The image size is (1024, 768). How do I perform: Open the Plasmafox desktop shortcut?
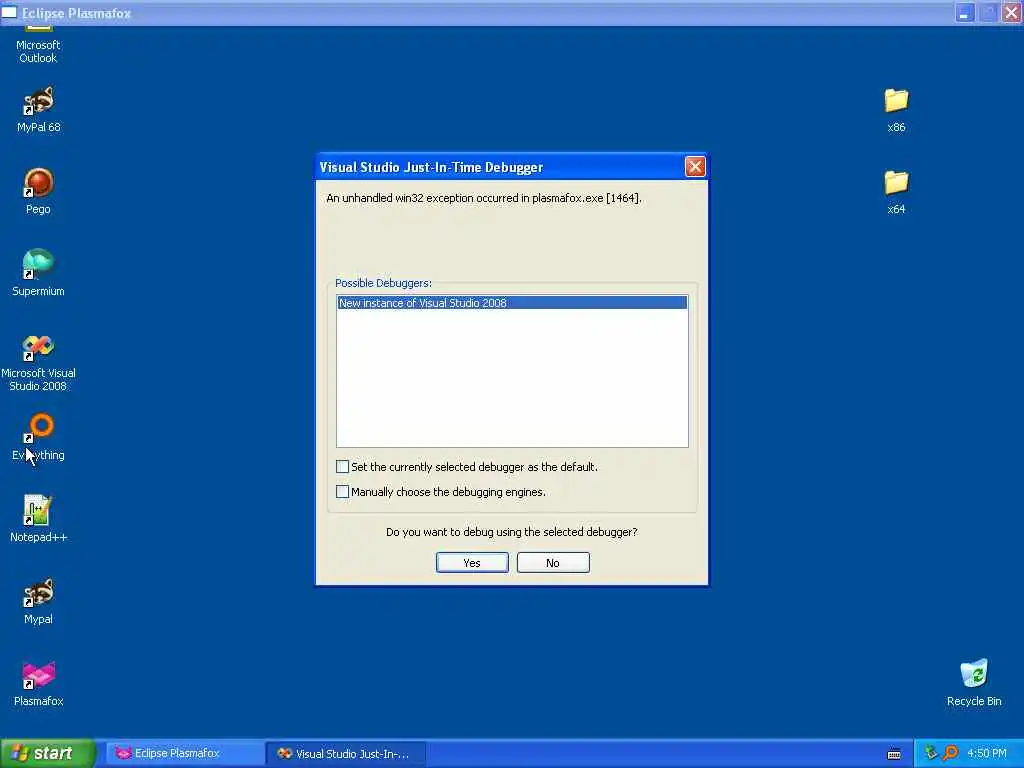click(38, 683)
